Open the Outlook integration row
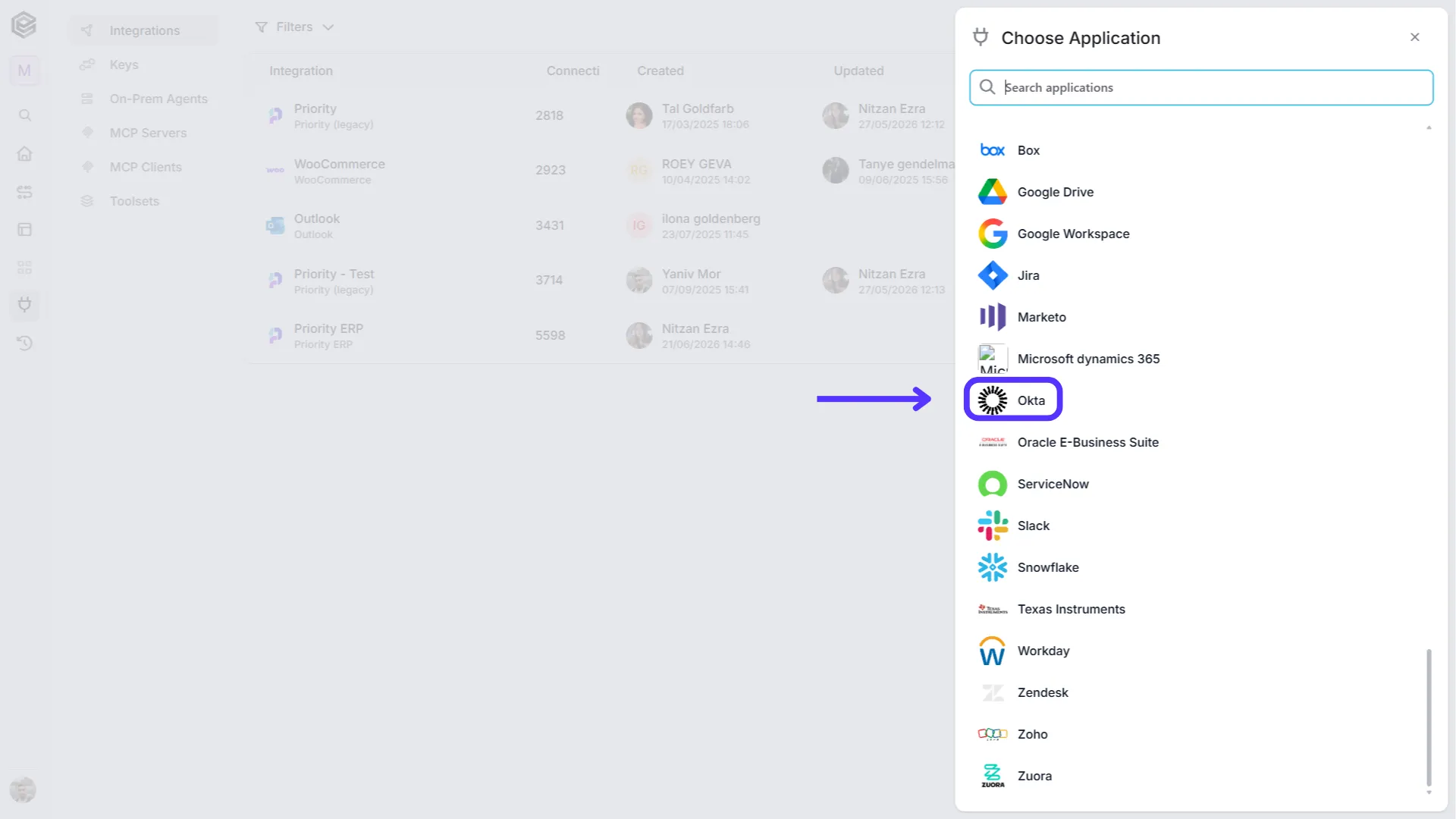1456x819 pixels. pos(603,225)
